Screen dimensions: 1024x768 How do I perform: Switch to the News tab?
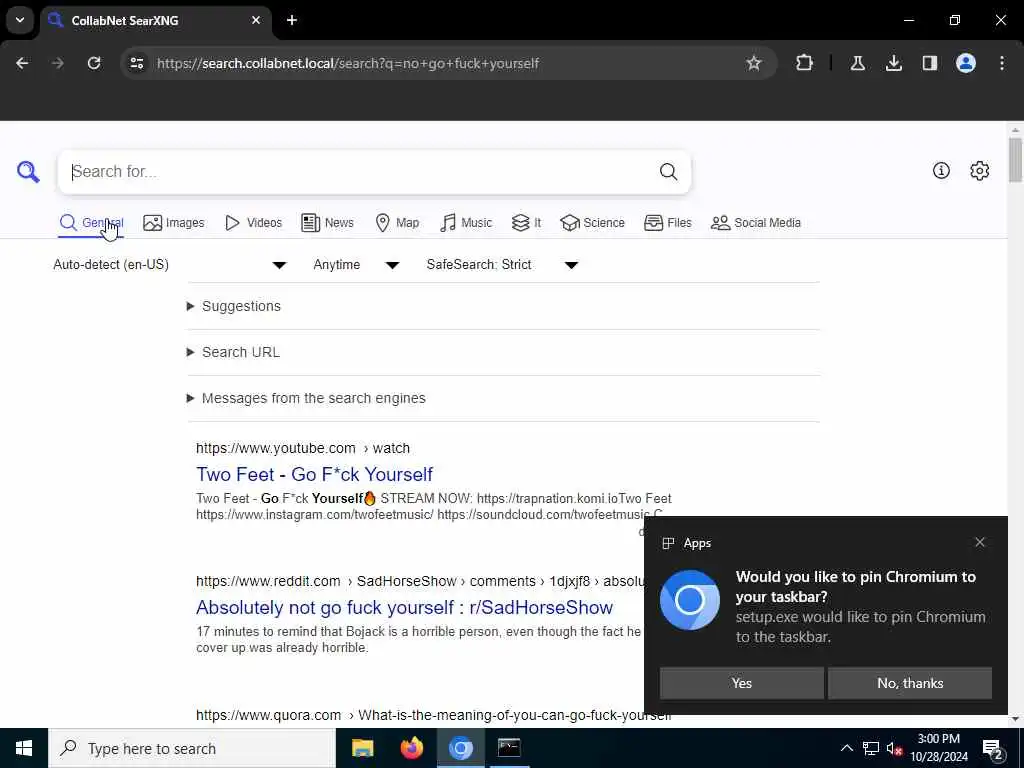point(328,223)
